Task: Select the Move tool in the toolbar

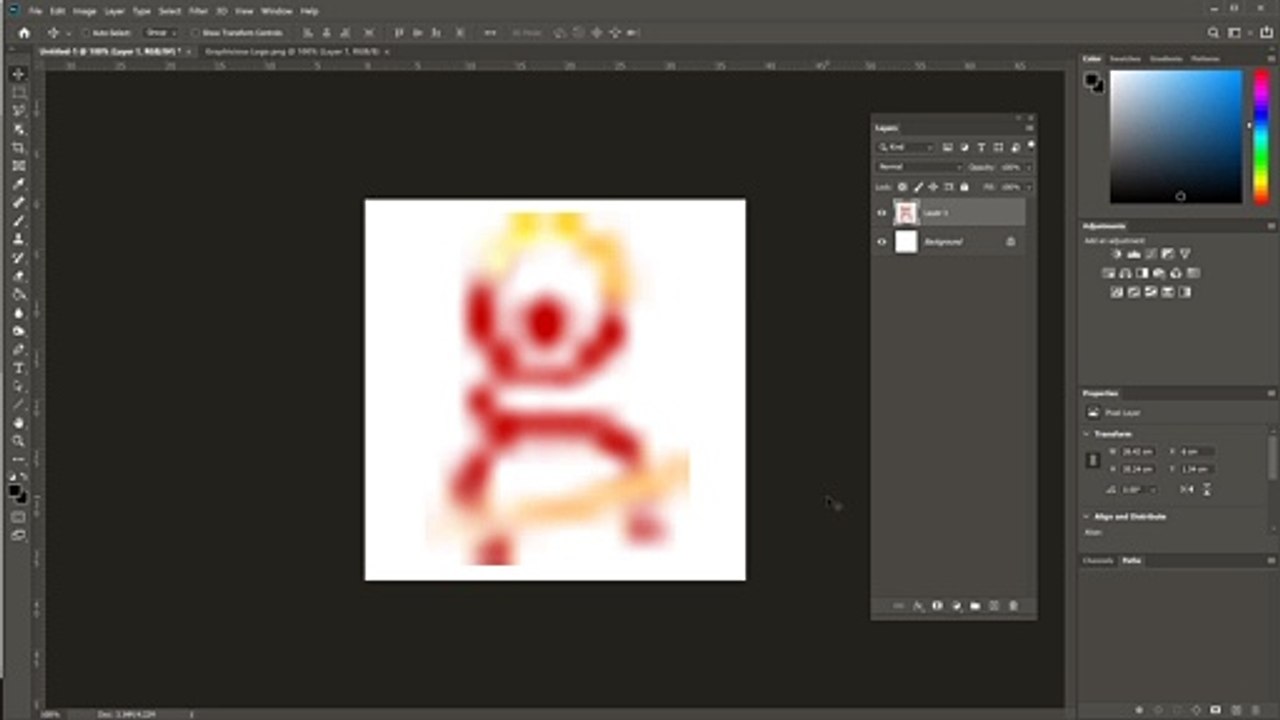Action: [18, 74]
